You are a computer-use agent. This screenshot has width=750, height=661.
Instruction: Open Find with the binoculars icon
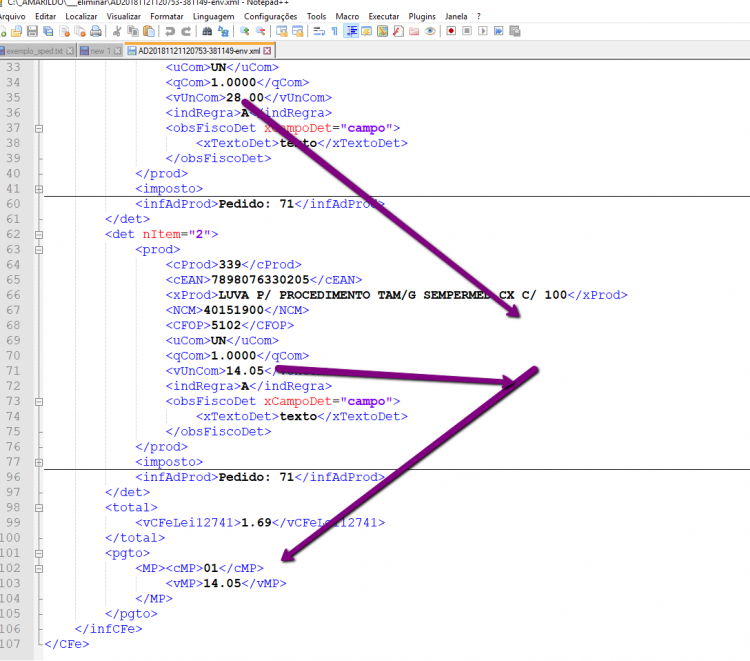tap(207, 32)
